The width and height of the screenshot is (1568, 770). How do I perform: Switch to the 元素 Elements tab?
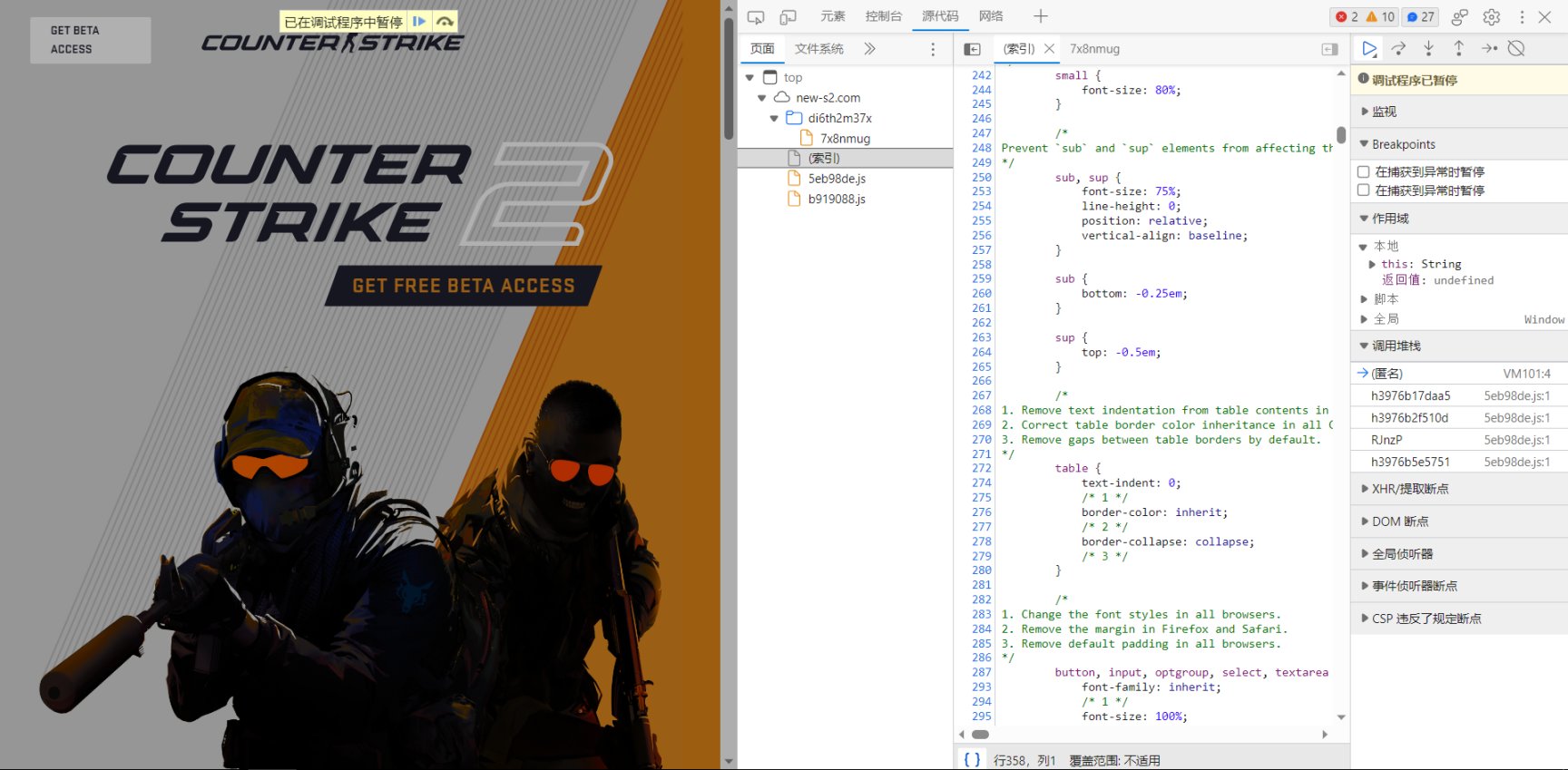(x=832, y=16)
